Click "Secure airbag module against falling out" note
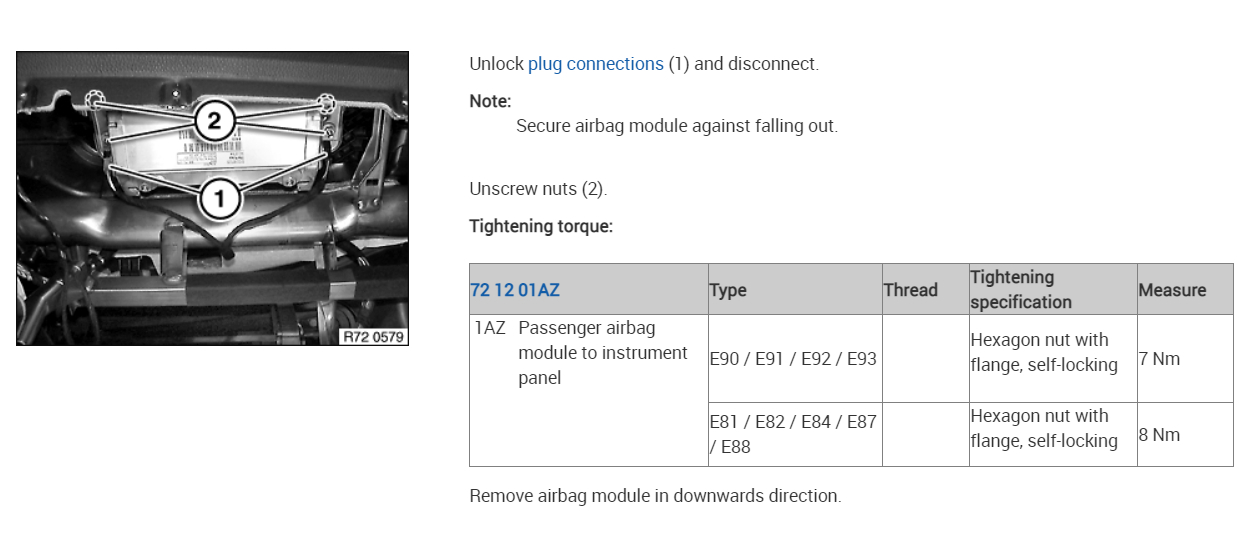 tap(676, 126)
